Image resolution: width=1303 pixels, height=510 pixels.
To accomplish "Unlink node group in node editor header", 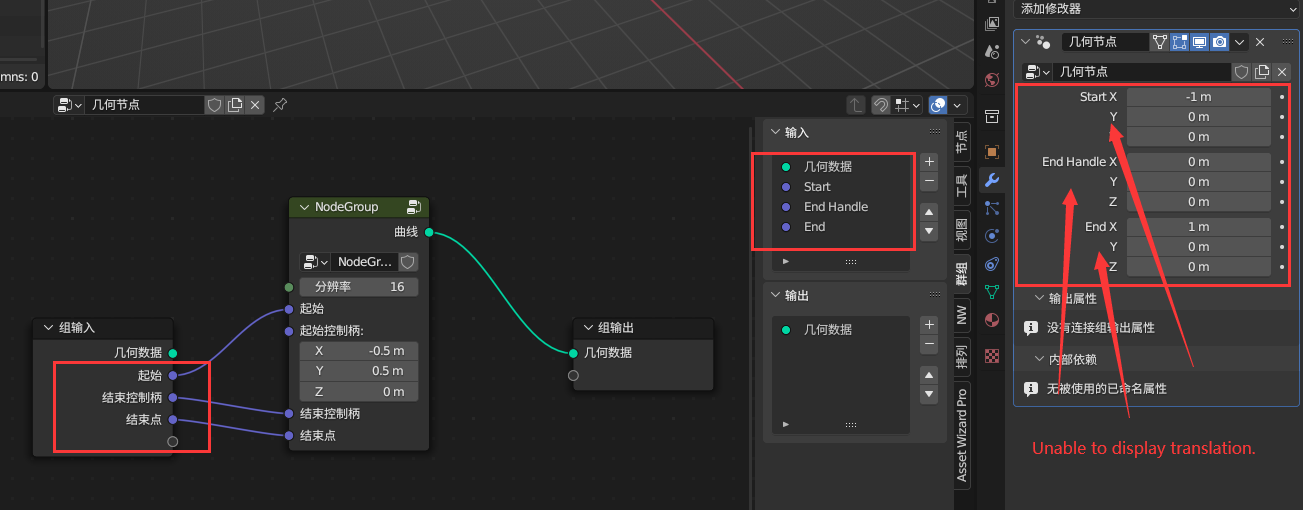I will (255, 104).
